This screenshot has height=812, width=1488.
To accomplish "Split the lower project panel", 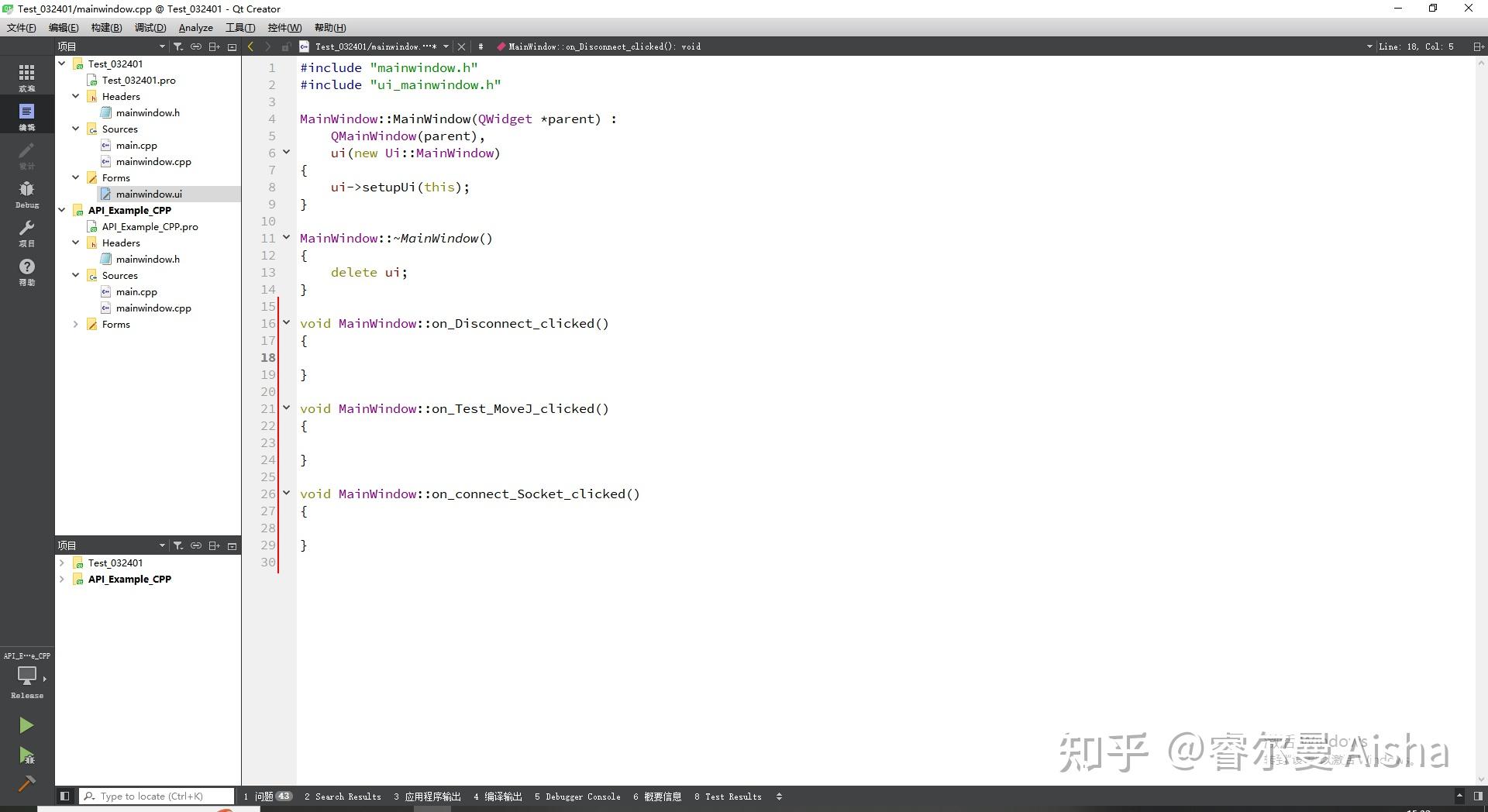I will click(215, 545).
